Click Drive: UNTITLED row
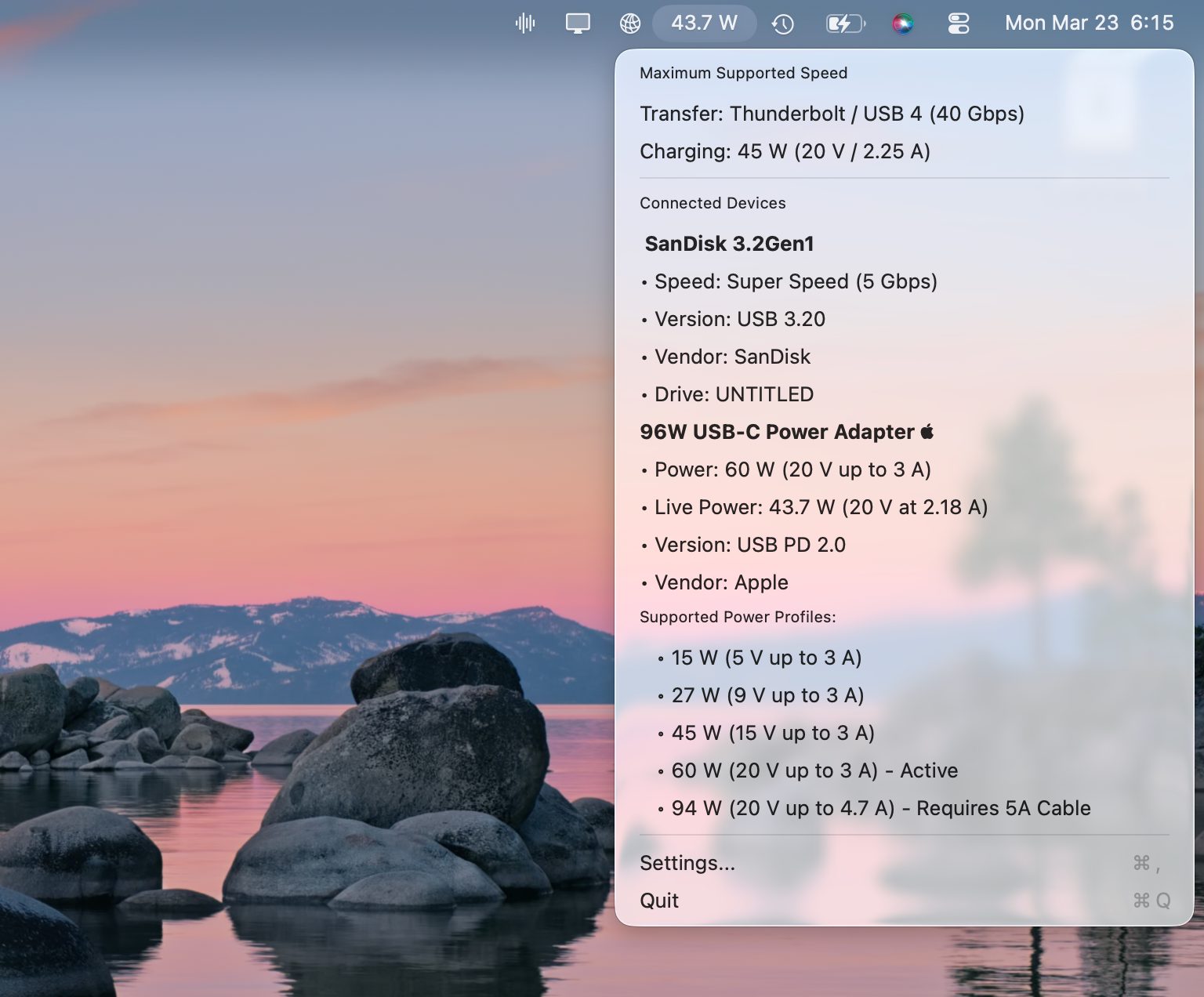Image resolution: width=1204 pixels, height=997 pixels. (x=727, y=394)
